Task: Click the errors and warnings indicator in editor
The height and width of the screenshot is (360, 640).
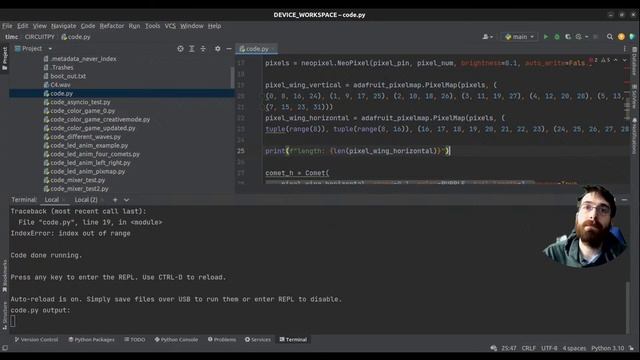Action: (x=600, y=60)
